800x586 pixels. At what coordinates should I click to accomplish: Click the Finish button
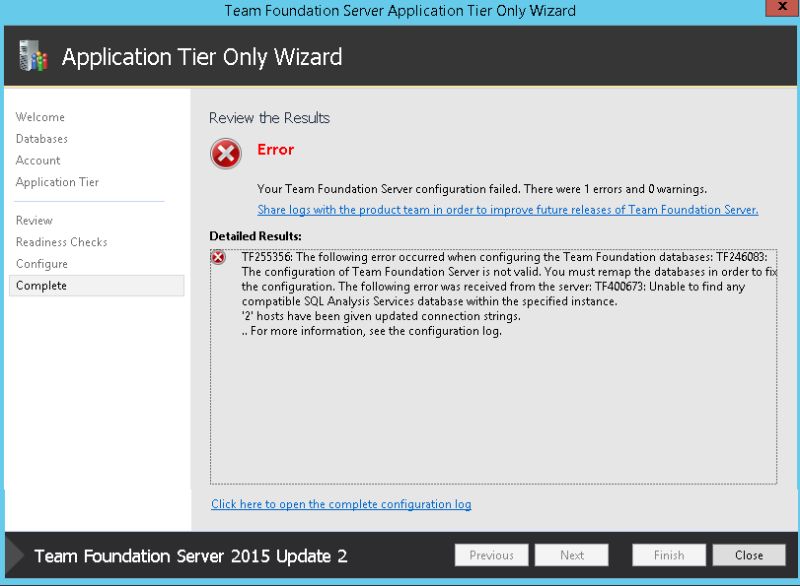coord(669,555)
